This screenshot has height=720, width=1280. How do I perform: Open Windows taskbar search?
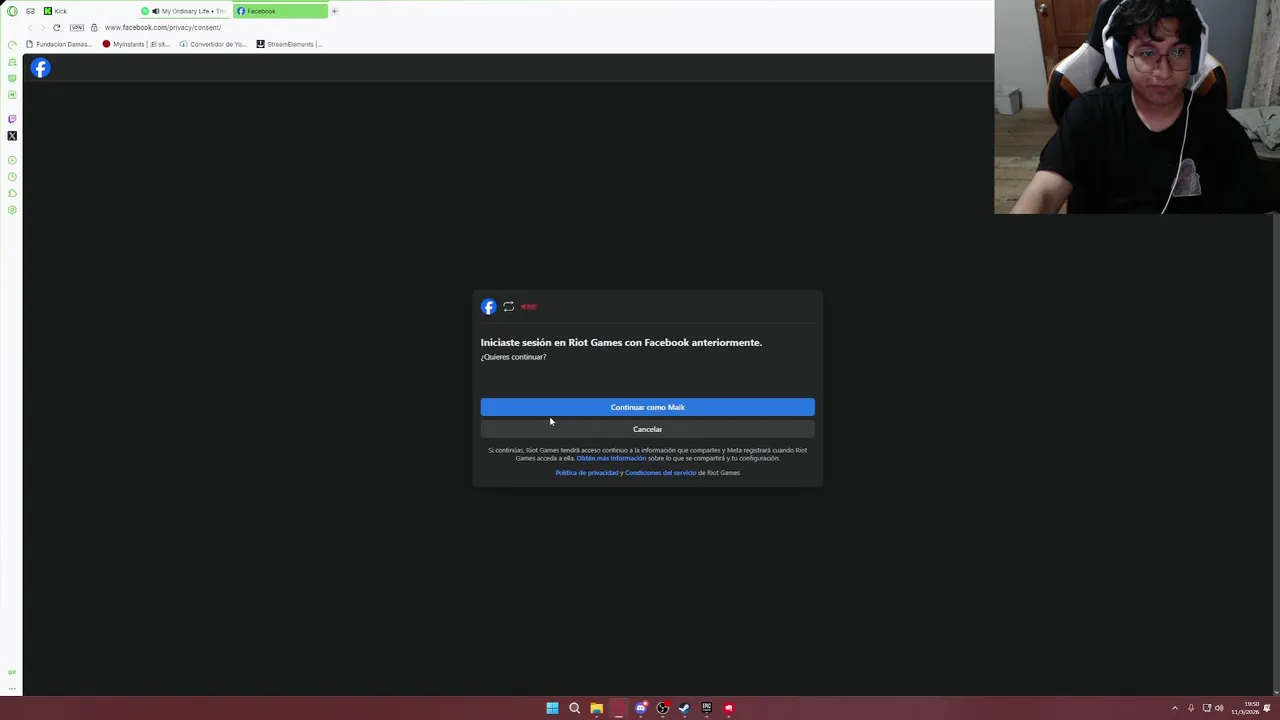pyautogui.click(x=574, y=708)
